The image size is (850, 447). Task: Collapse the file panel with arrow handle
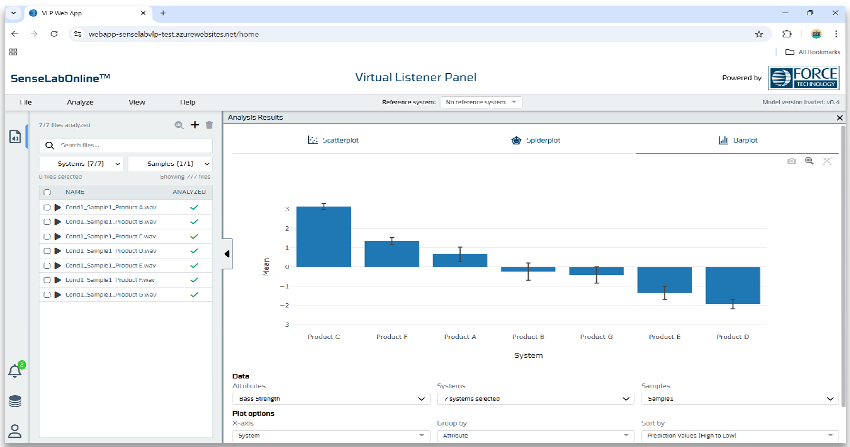tap(227, 254)
